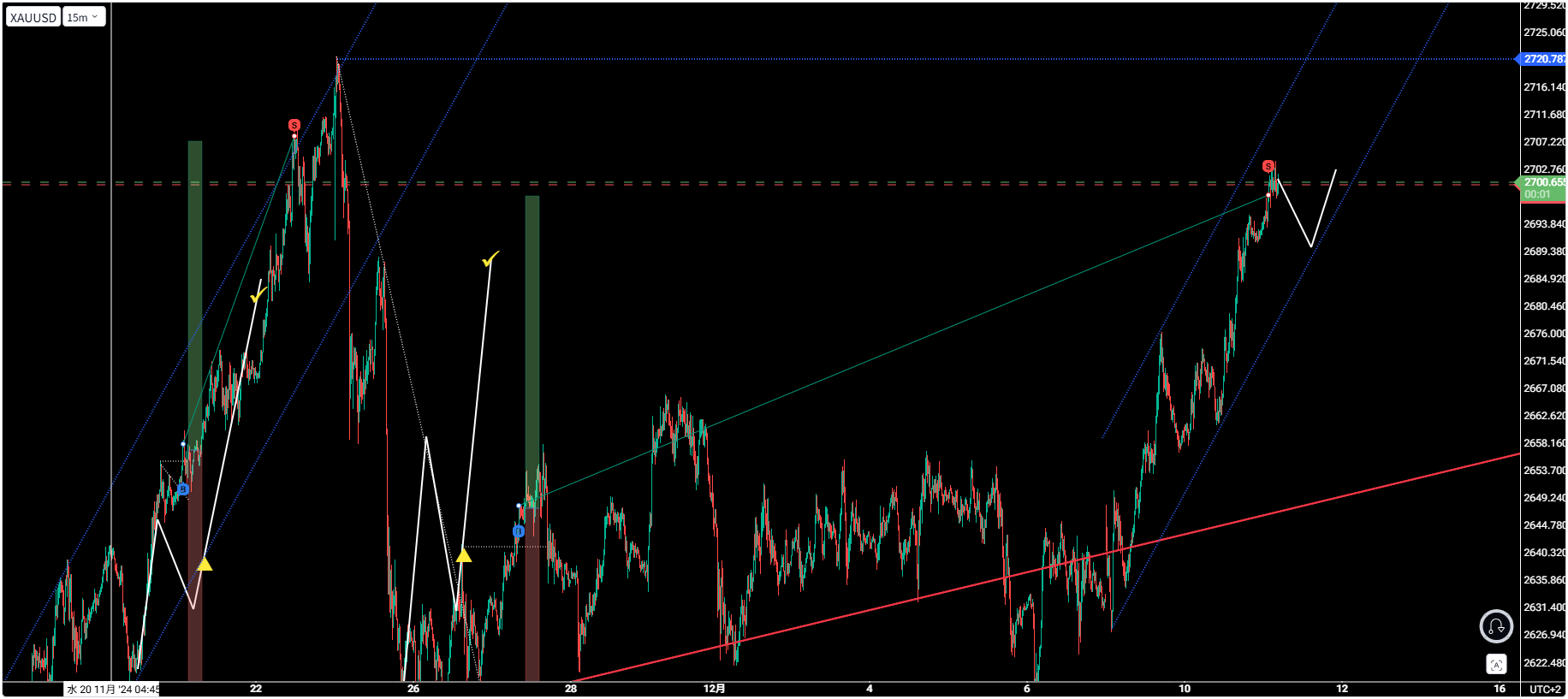Click the 28 date label on the time axis
Viewport: 1568px width, 699px height.
(x=571, y=689)
